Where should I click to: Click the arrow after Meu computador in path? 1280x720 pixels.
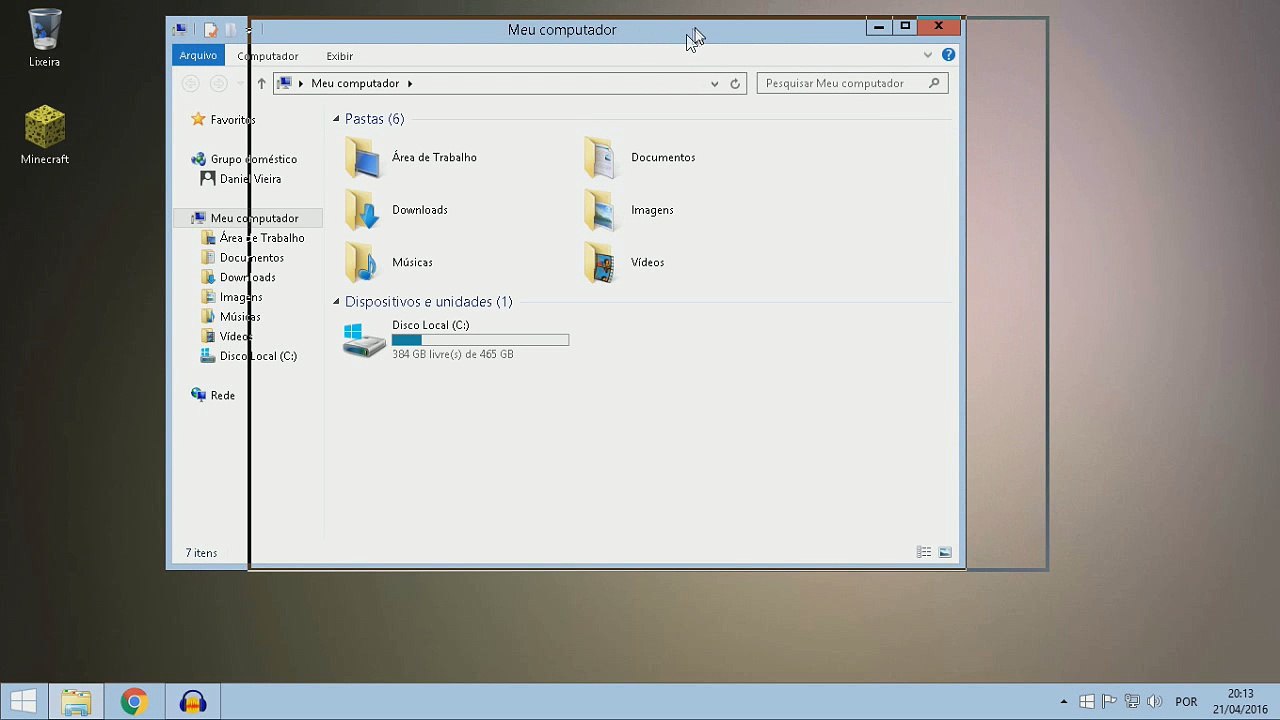409,84
